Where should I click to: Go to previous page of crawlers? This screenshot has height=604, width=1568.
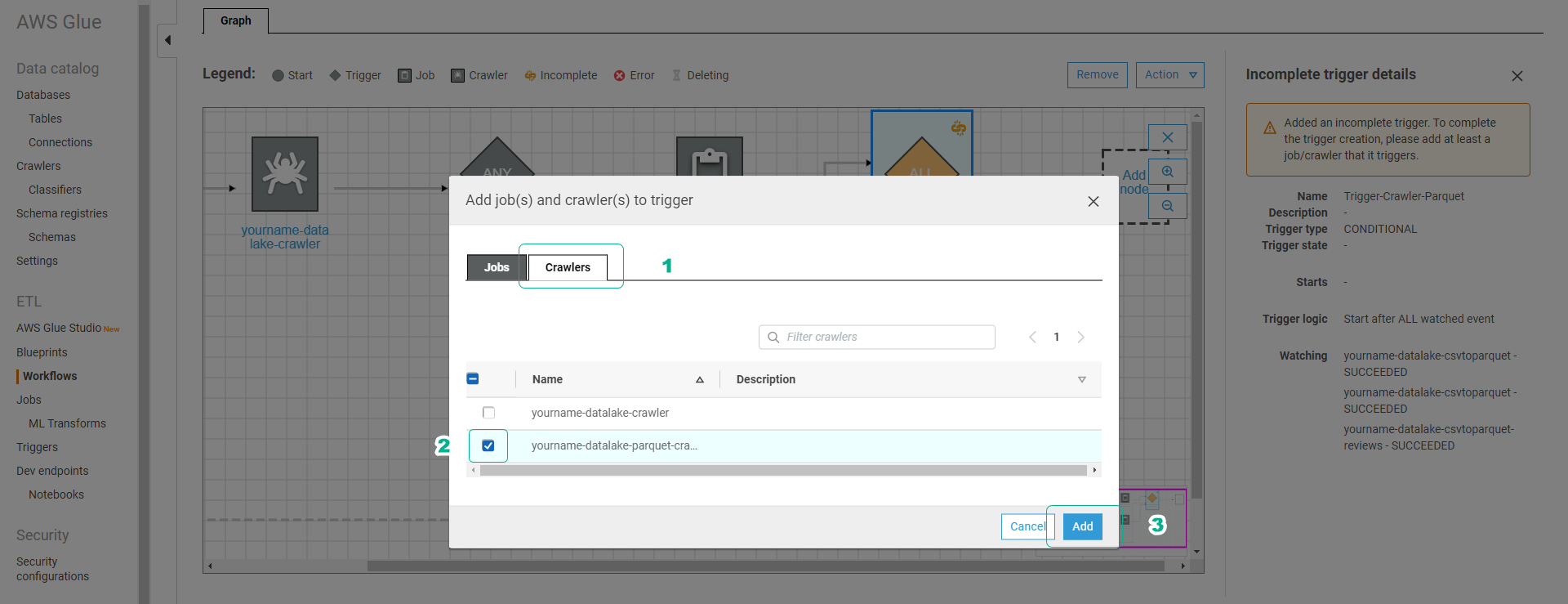pyautogui.click(x=1032, y=338)
